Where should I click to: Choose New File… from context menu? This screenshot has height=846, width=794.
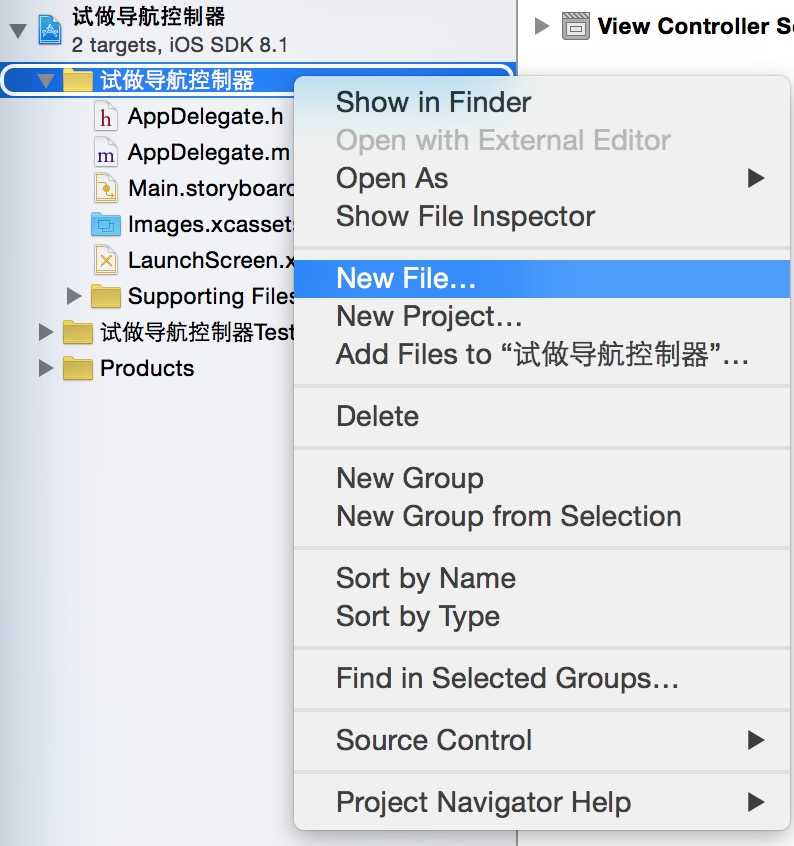click(406, 278)
